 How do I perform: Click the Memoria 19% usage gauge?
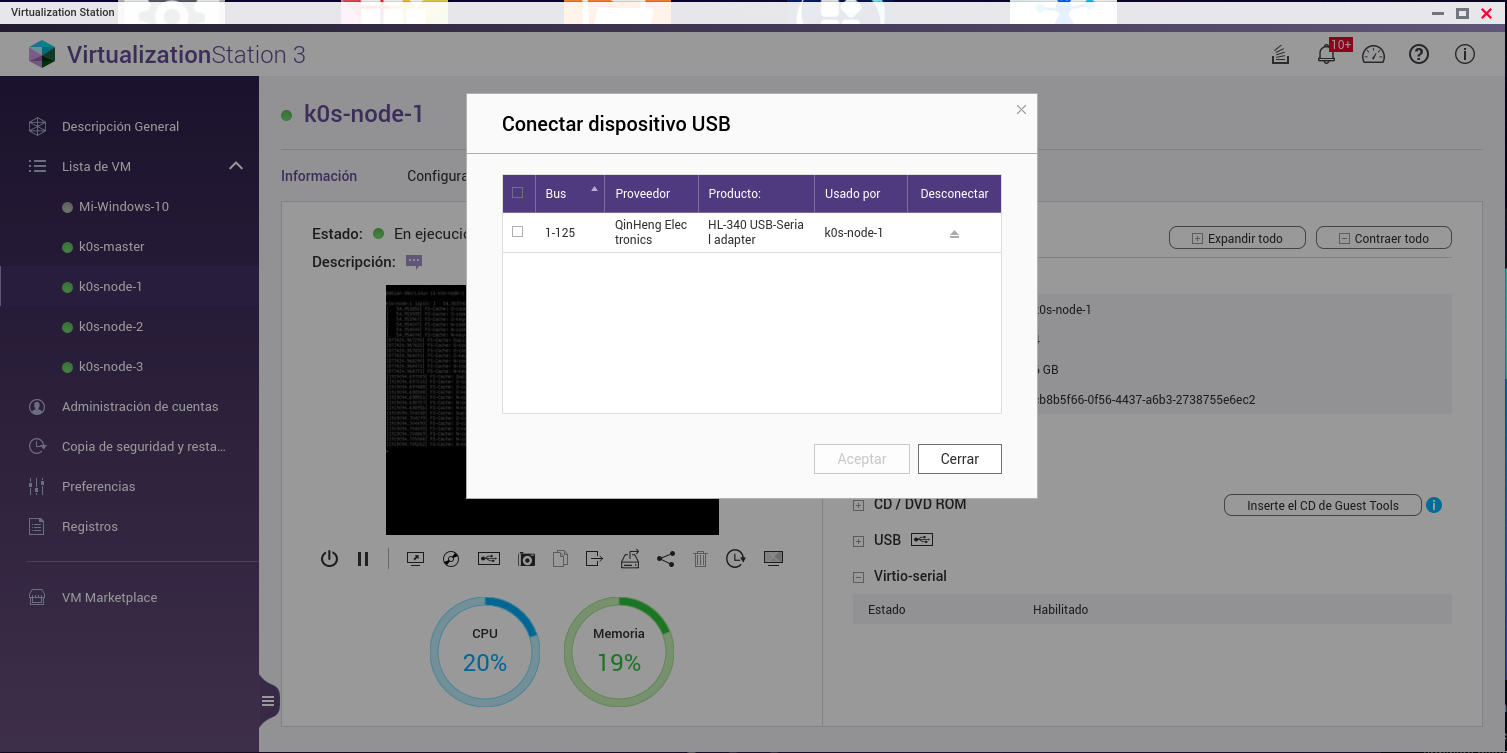tap(619, 653)
